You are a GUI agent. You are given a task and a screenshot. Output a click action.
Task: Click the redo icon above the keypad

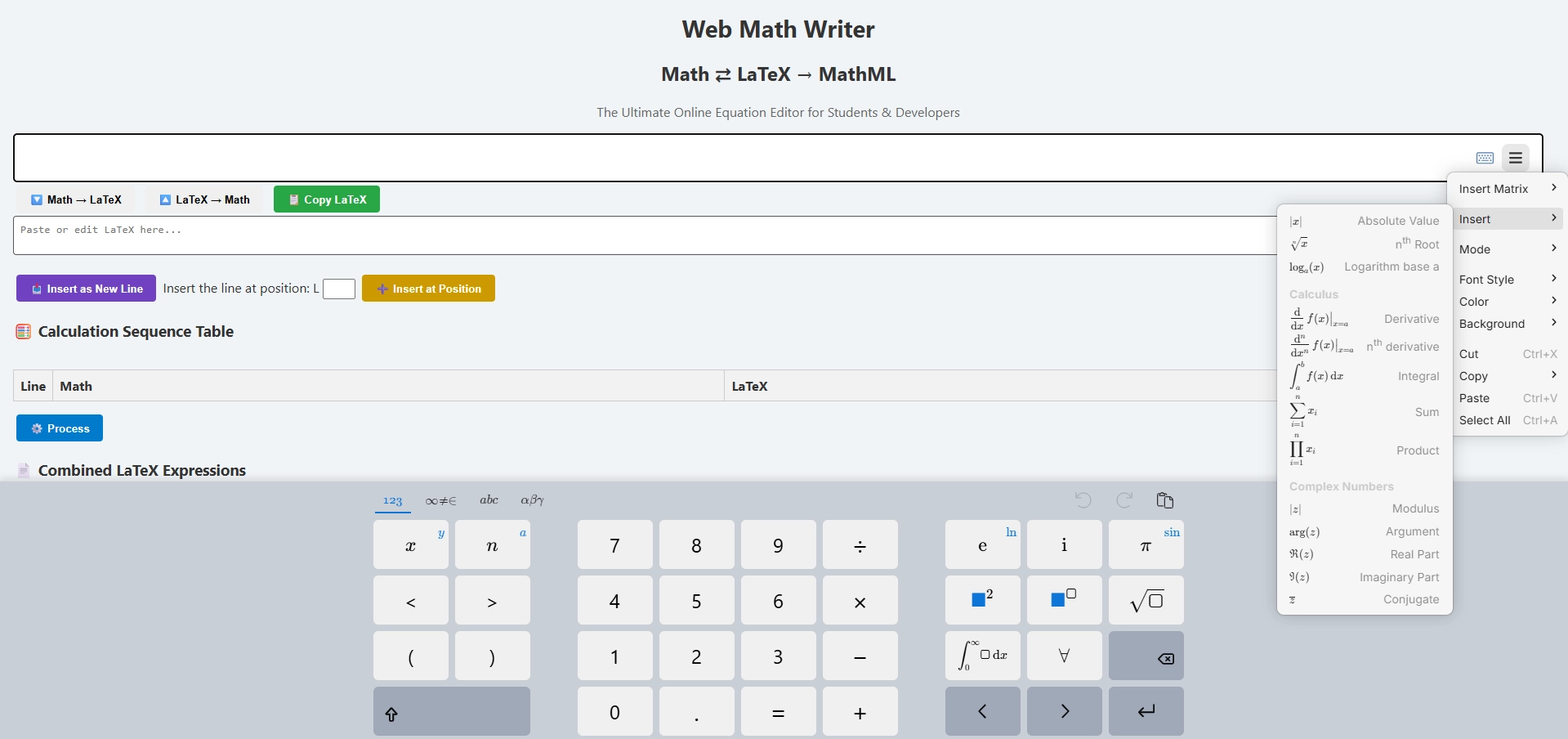click(1124, 499)
